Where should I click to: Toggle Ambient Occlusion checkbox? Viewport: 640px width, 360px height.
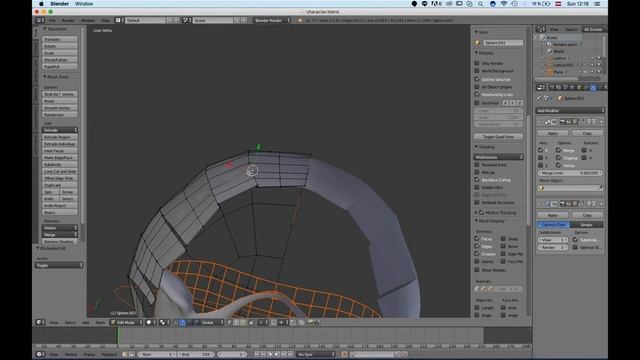pos(477,202)
